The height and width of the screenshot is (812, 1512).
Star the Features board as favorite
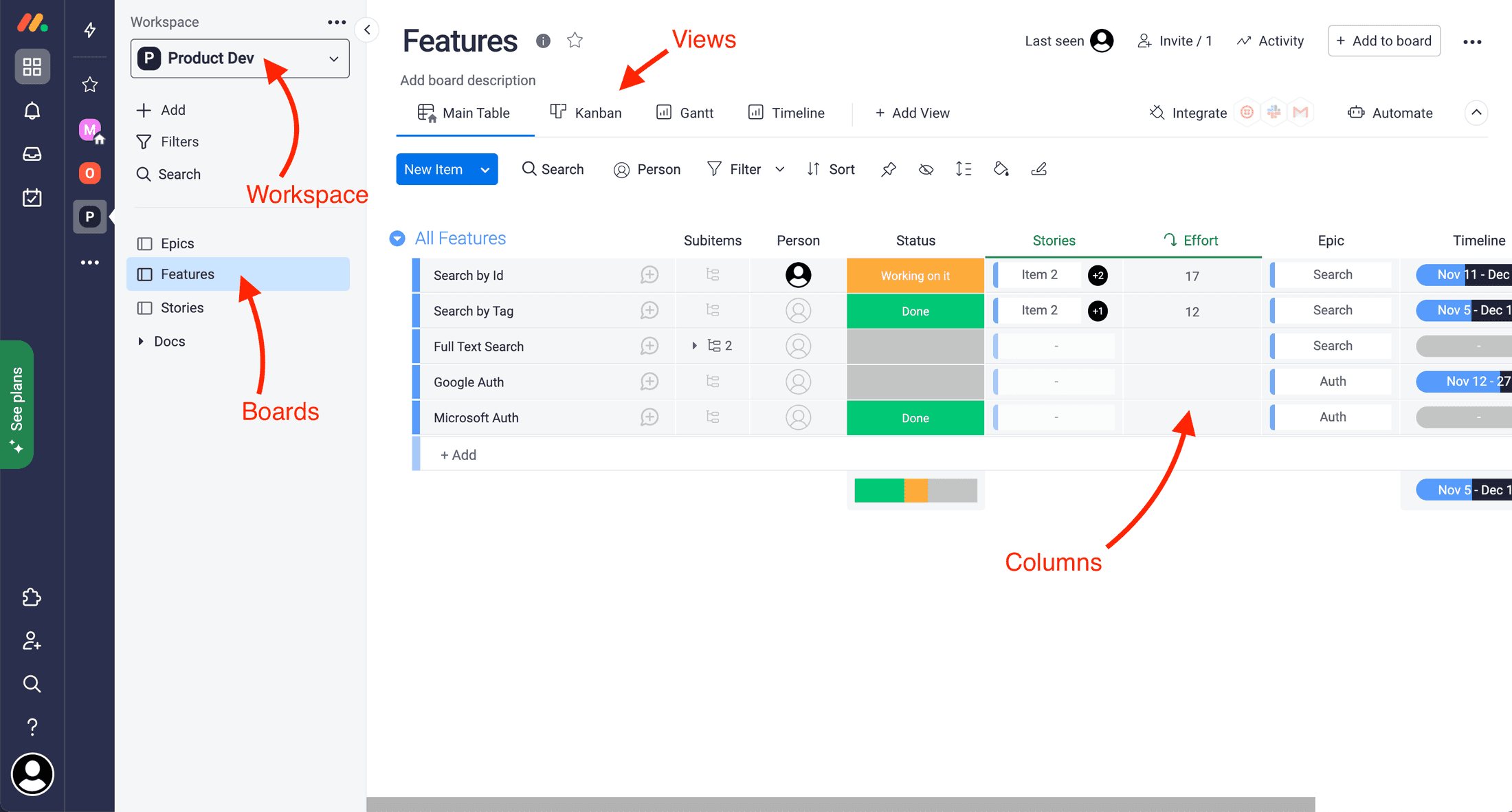tap(575, 40)
